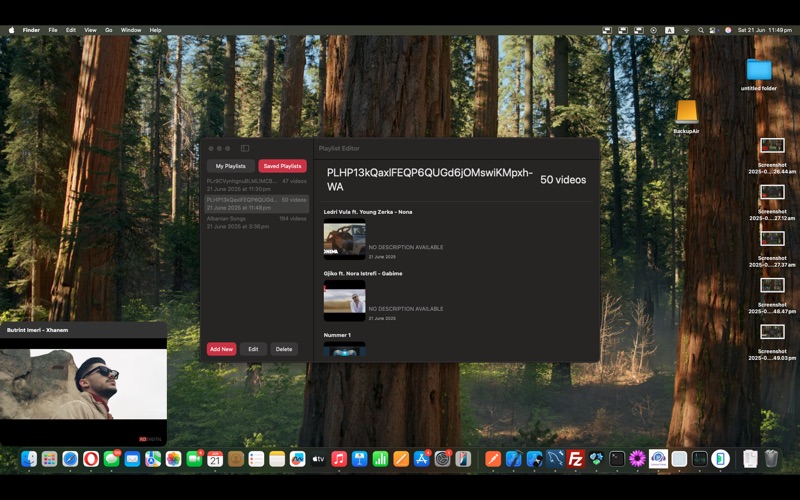Launch Safari from the dock

click(70, 459)
